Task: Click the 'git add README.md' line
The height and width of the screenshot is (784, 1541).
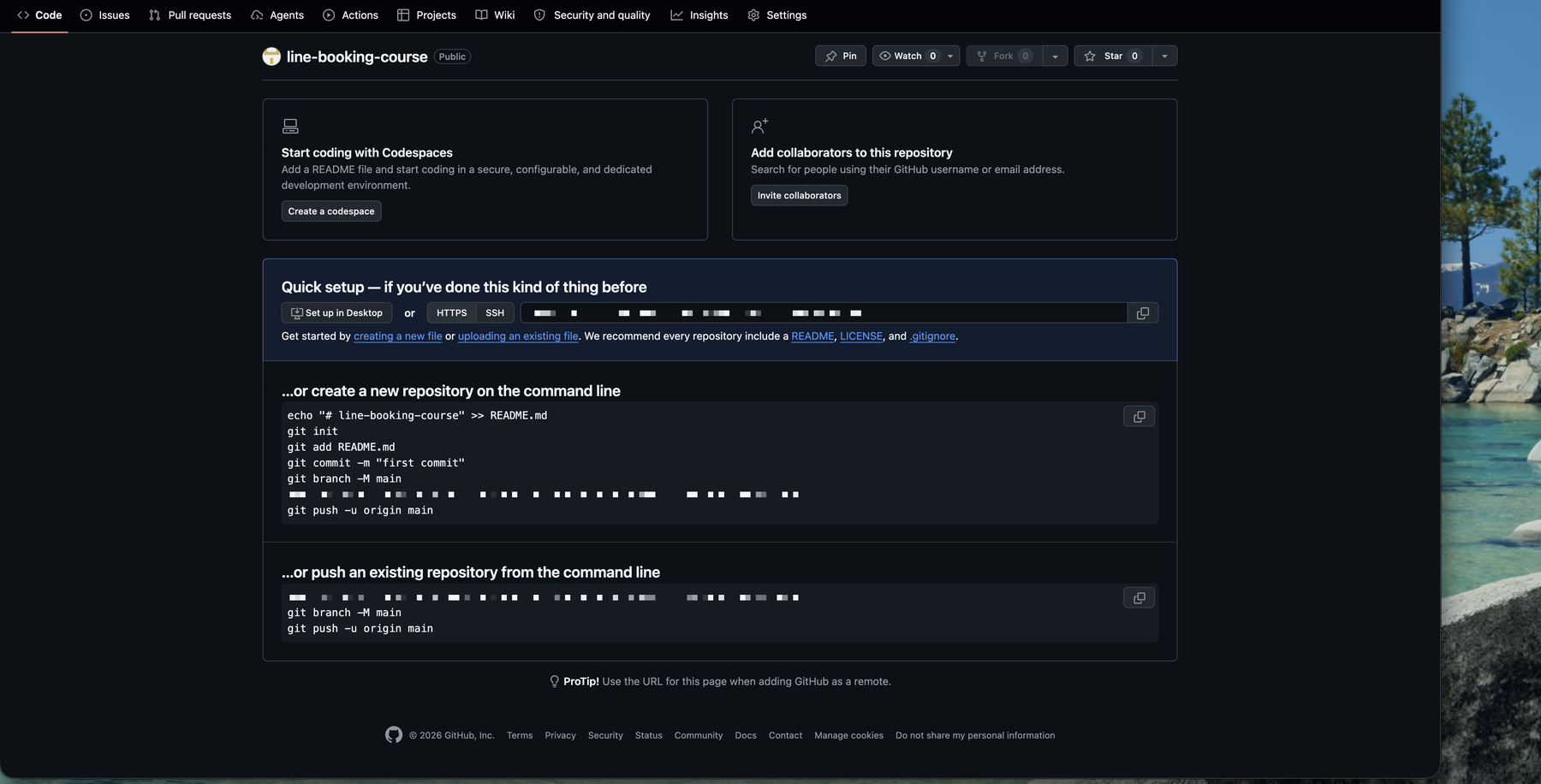Action: tap(342, 448)
